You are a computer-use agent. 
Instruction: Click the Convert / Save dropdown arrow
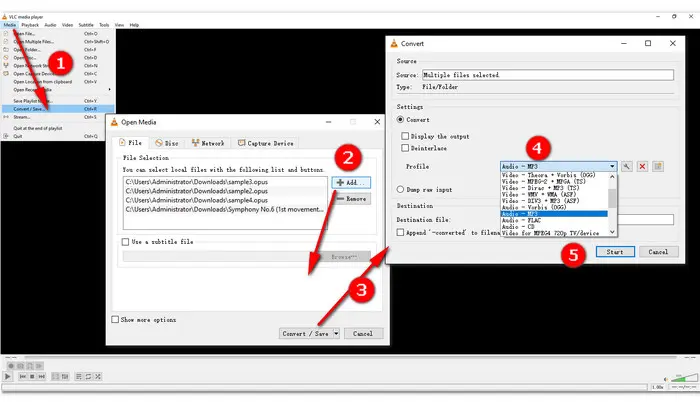336,333
